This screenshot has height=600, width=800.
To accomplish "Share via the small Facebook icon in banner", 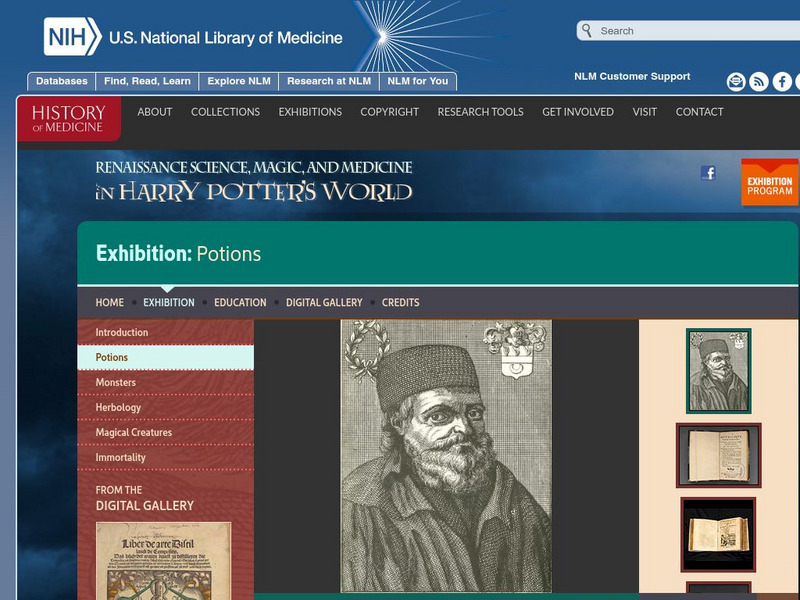I will [x=708, y=173].
